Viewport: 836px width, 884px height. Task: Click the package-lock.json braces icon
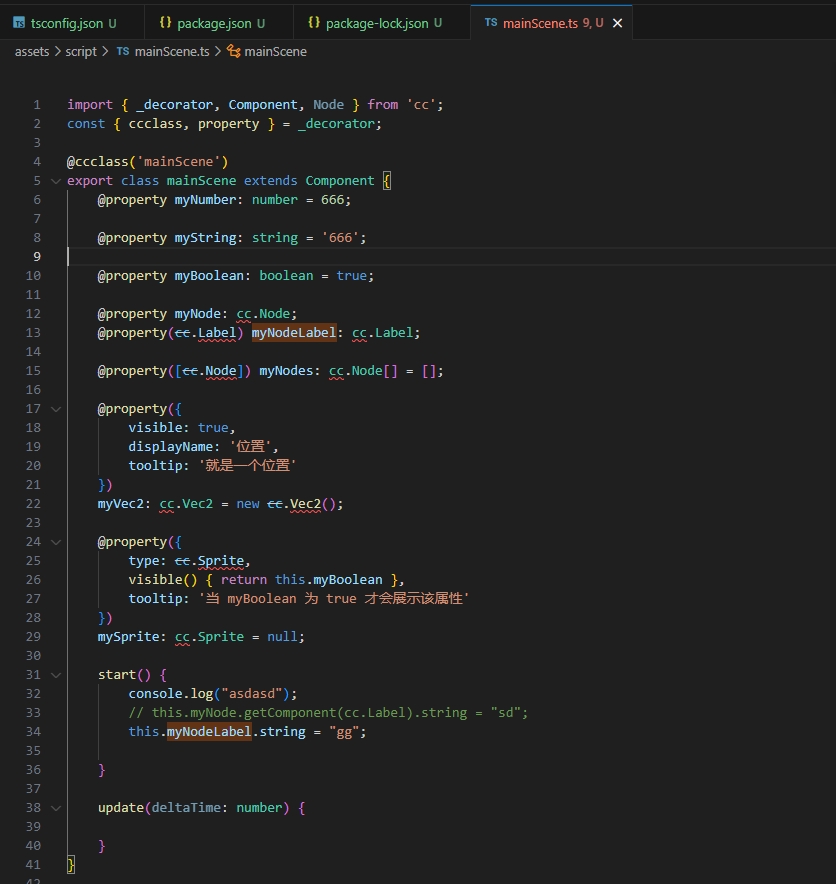pos(314,23)
